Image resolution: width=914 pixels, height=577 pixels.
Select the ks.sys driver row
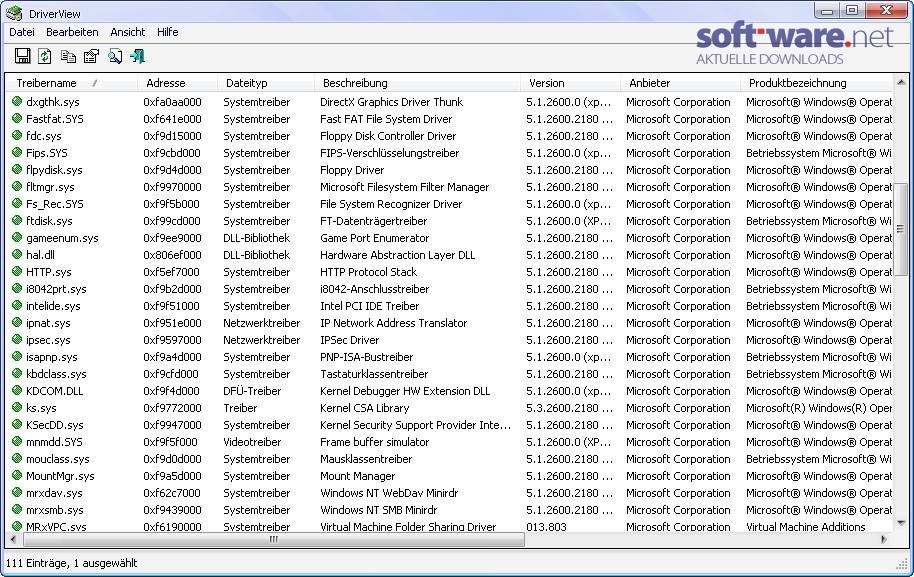click(449, 407)
